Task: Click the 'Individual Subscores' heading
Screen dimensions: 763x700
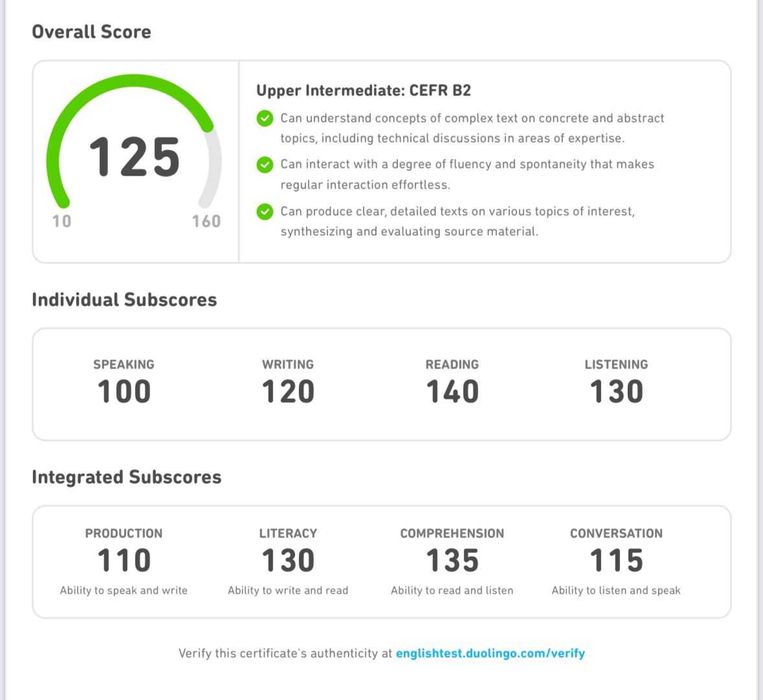Action: (x=124, y=300)
